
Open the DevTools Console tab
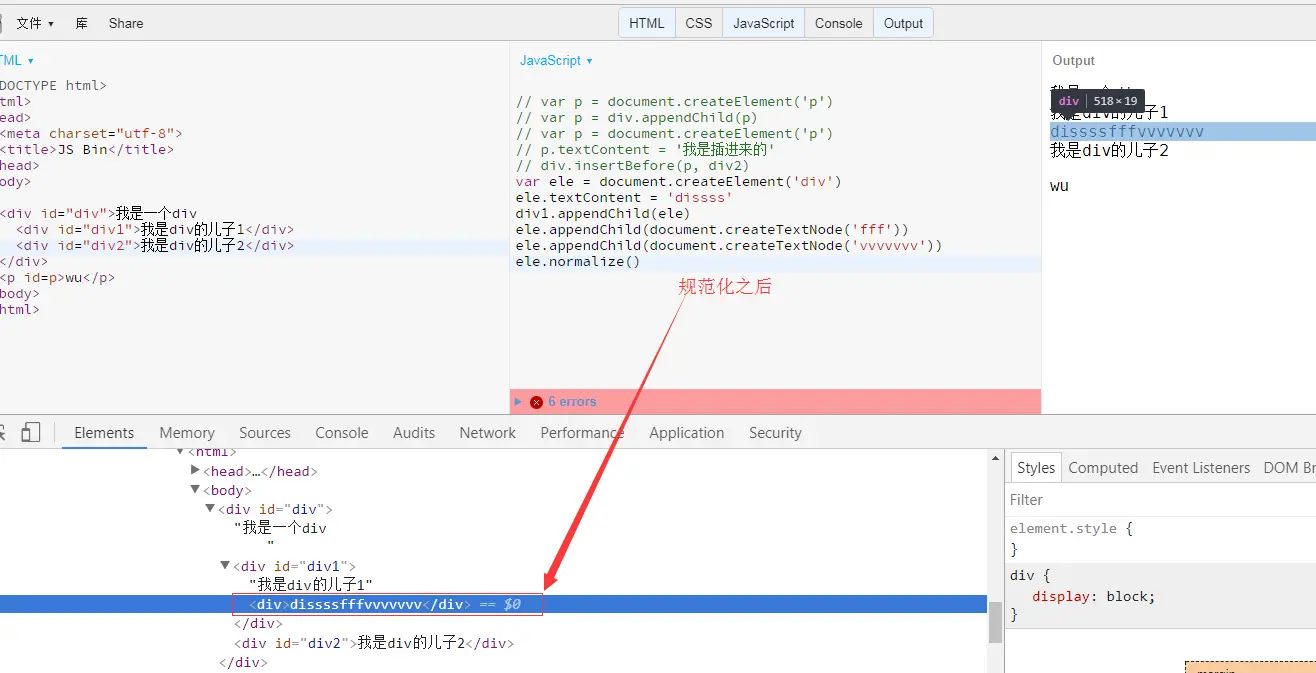pyautogui.click(x=342, y=433)
